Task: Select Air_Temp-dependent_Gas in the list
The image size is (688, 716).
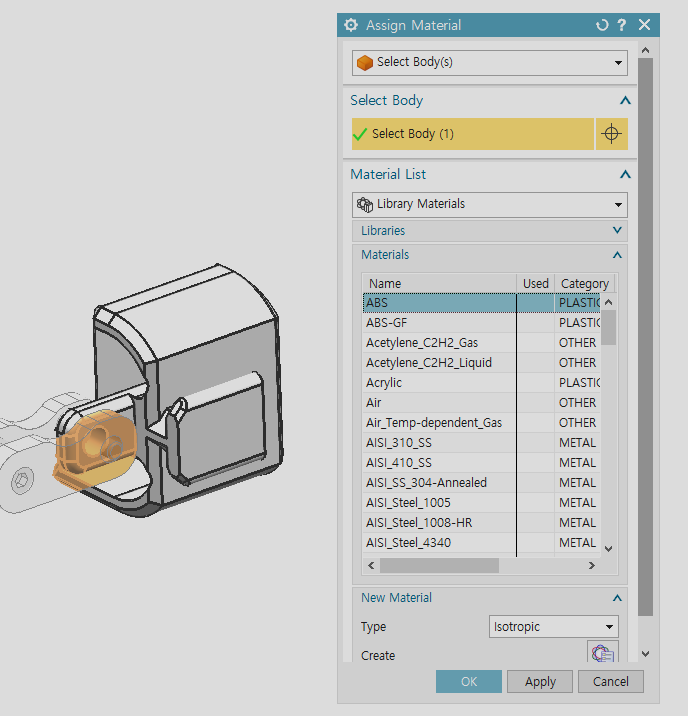Action: pyautogui.click(x=481, y=423)
